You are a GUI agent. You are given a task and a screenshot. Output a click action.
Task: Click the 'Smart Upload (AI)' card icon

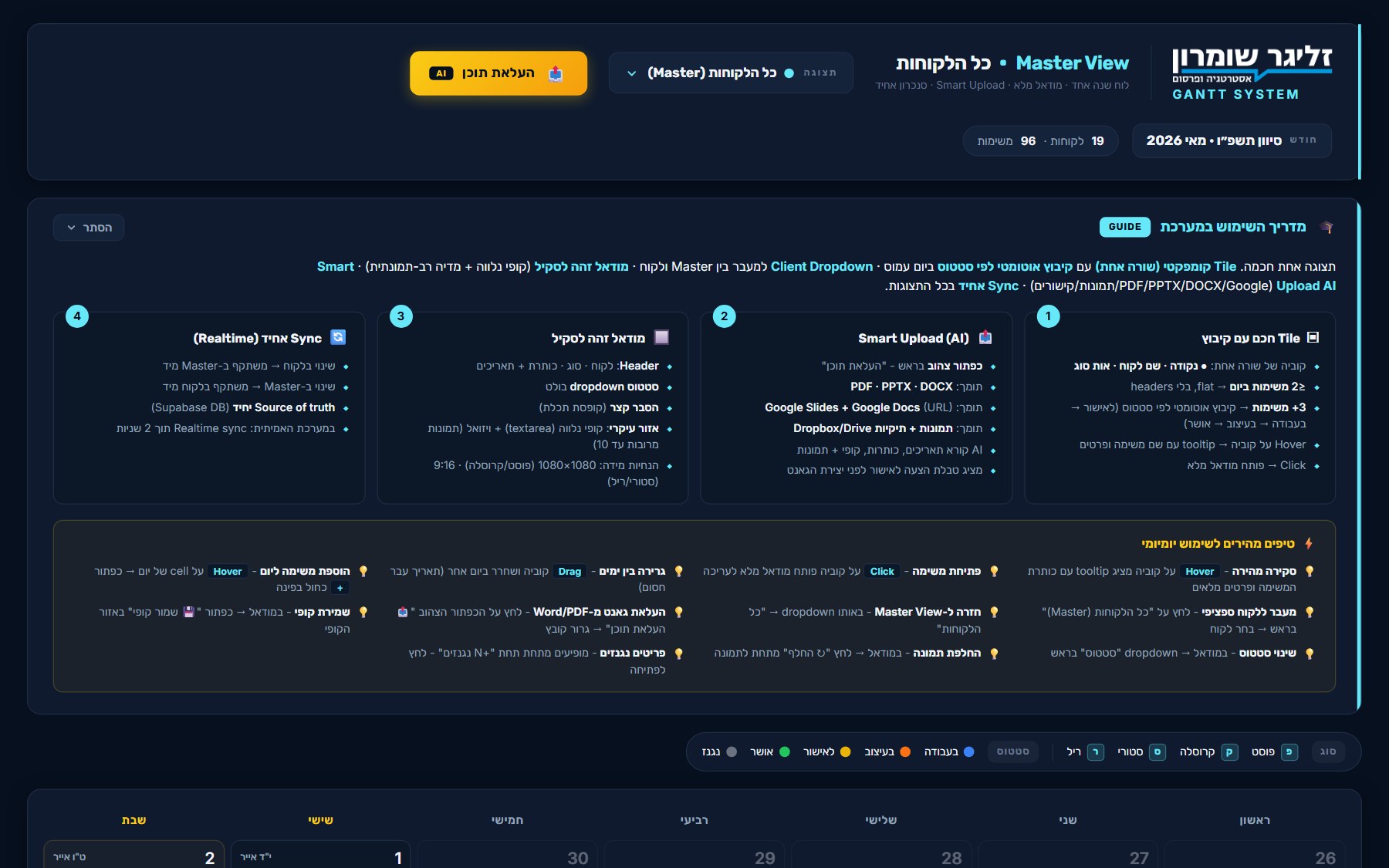[x=985, y=338]
